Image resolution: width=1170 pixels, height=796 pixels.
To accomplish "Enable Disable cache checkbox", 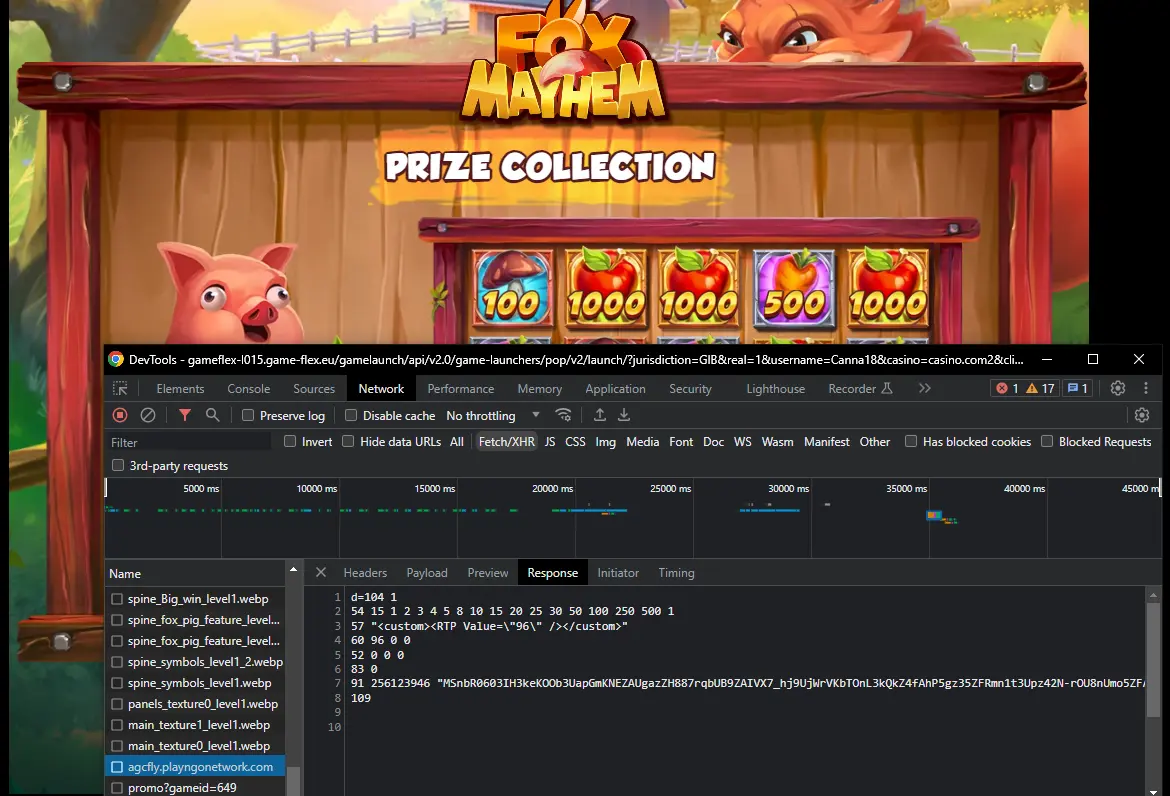I will point(351,416).
